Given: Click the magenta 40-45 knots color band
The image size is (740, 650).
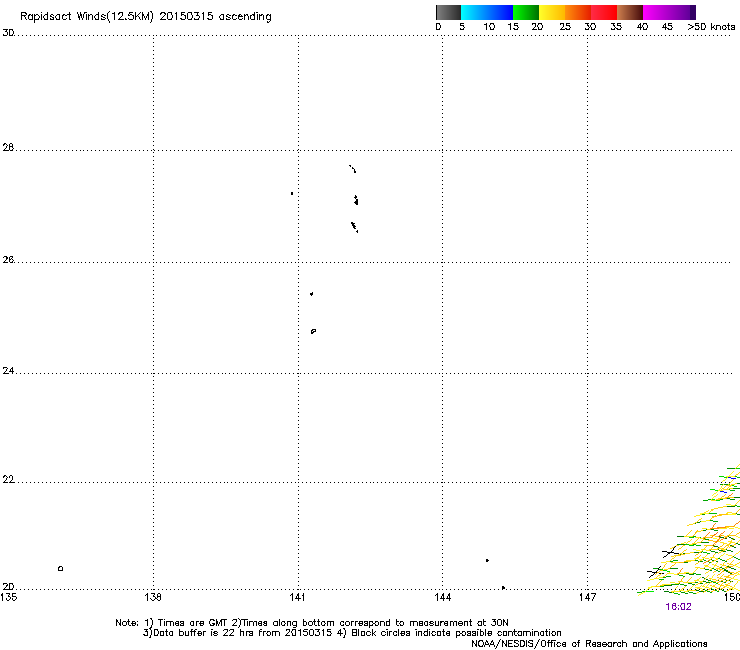Looking at the screenshot, I should coord(656,12).
